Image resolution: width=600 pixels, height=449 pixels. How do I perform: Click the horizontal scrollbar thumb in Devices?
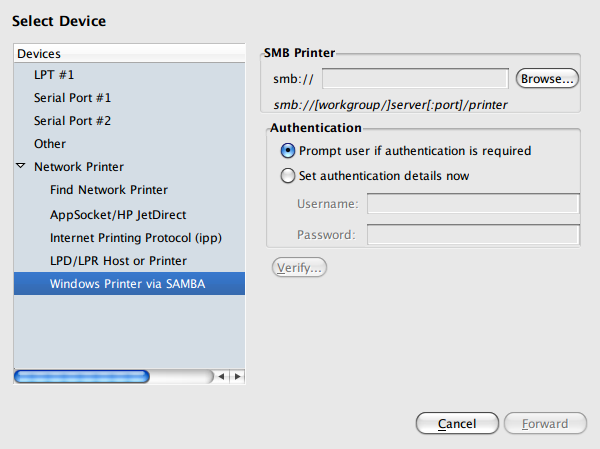(82, 376)
